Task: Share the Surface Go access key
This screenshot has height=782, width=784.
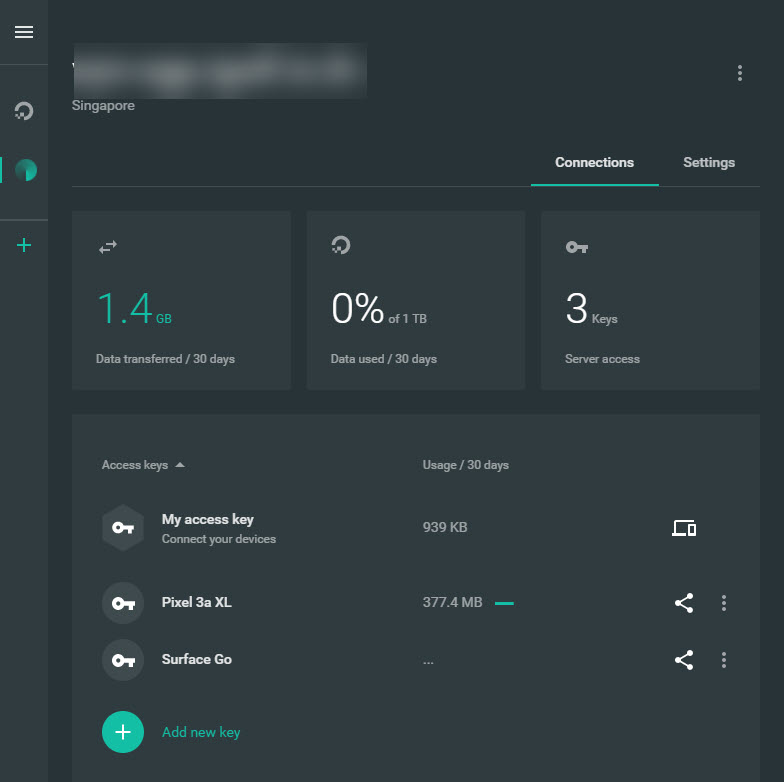Action: tap(684, 660)
